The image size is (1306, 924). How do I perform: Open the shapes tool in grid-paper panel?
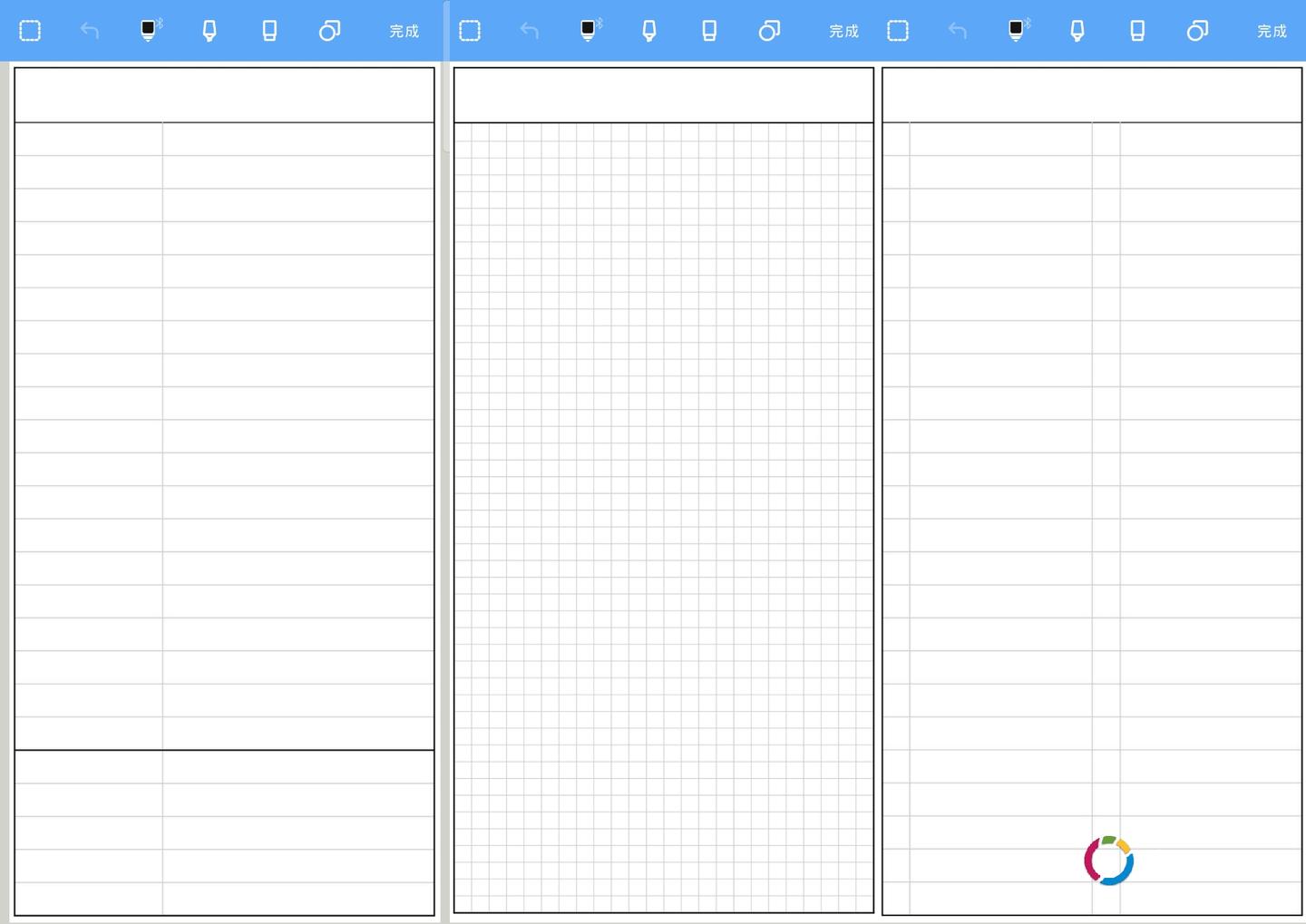pyautogui.click(x=769, y=31)
